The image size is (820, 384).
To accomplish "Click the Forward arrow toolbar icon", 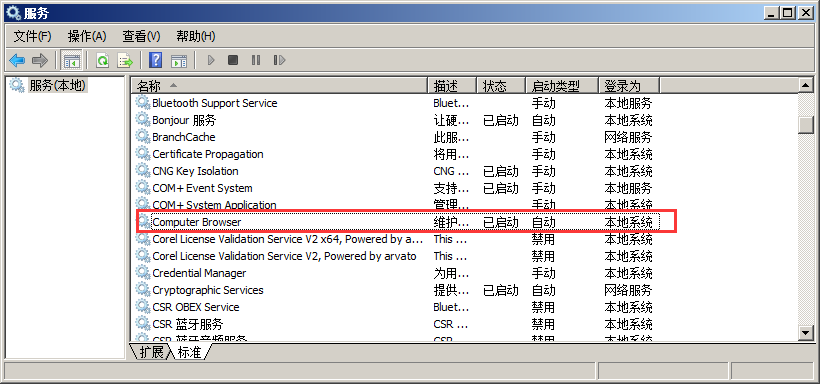I will pos(40,60).
